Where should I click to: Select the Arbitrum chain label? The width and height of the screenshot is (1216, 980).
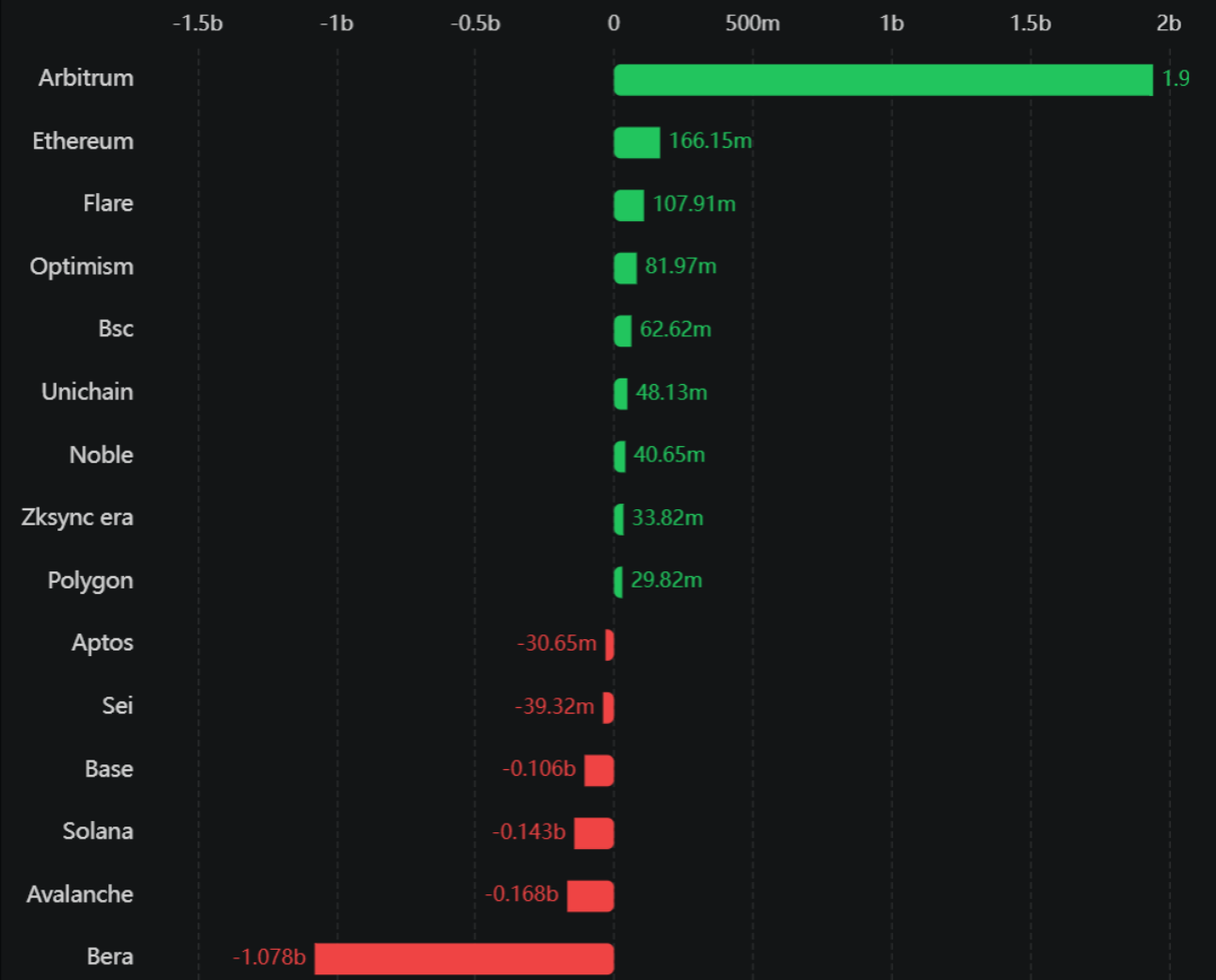pos(86,78)
